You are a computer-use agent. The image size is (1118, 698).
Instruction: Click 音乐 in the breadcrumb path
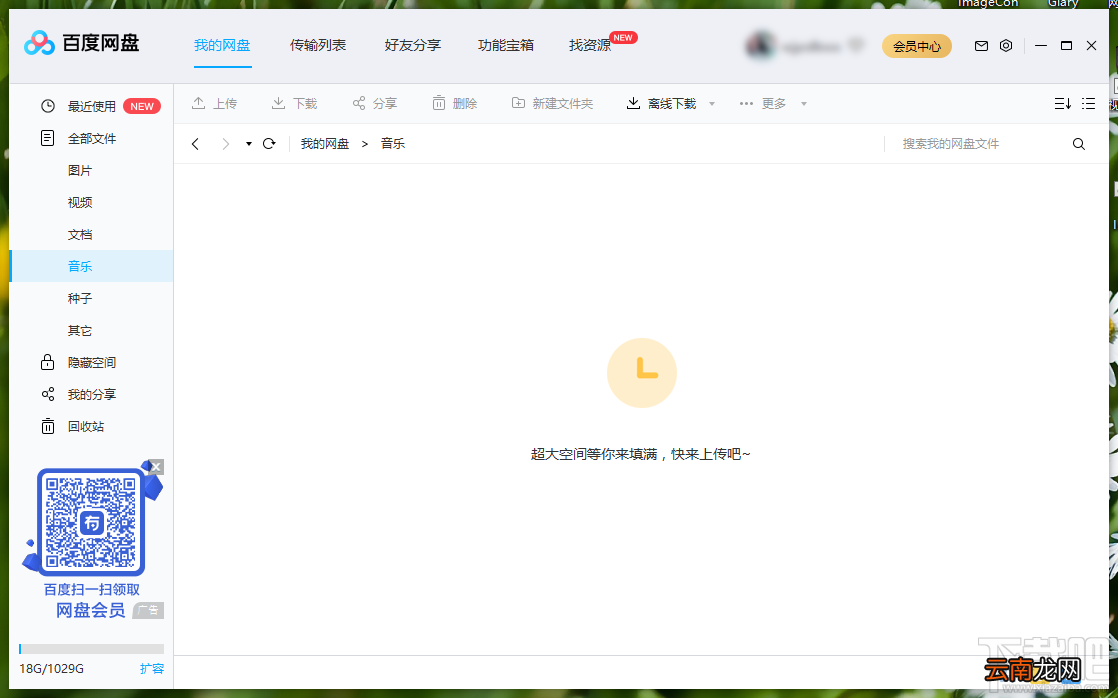click(393, 144)
